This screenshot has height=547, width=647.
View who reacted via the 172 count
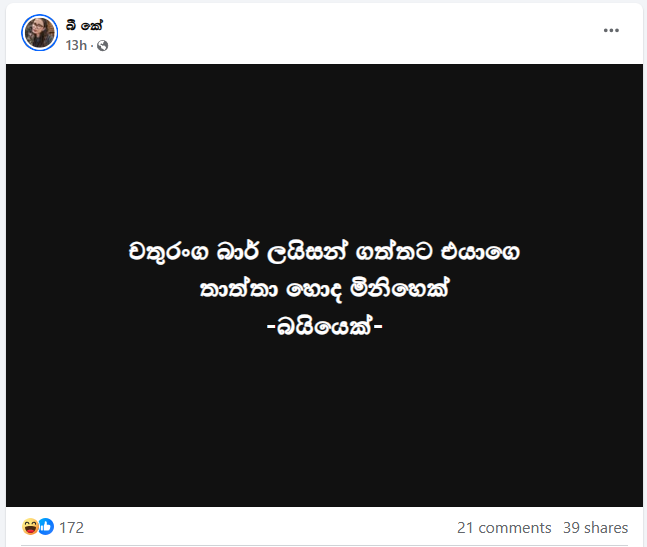71,528
